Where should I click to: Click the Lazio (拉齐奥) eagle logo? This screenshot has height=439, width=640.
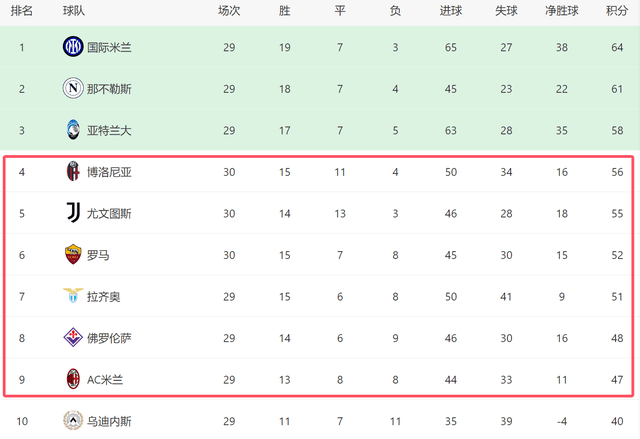tap(72, 296)
